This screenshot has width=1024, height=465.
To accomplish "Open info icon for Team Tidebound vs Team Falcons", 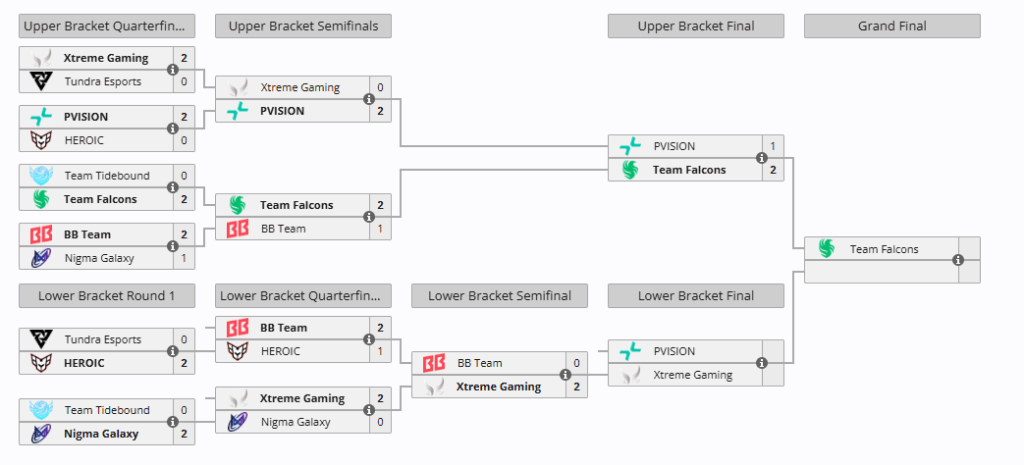I will click(x=172, y=188).
